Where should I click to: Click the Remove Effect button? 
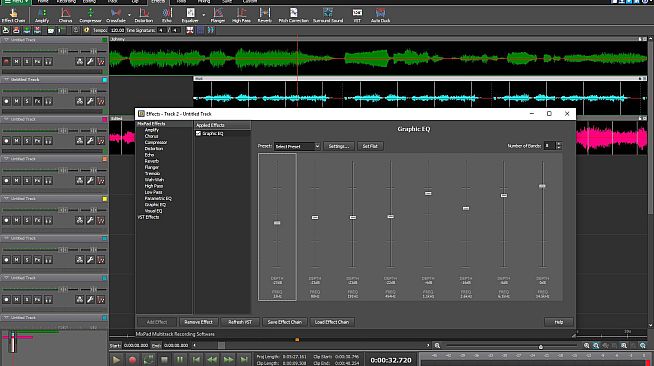(x=199, y=322)
